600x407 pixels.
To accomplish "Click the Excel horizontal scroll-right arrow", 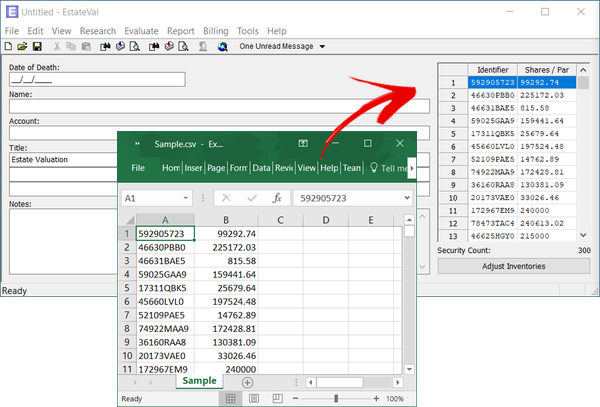I will tap(398, 382).
